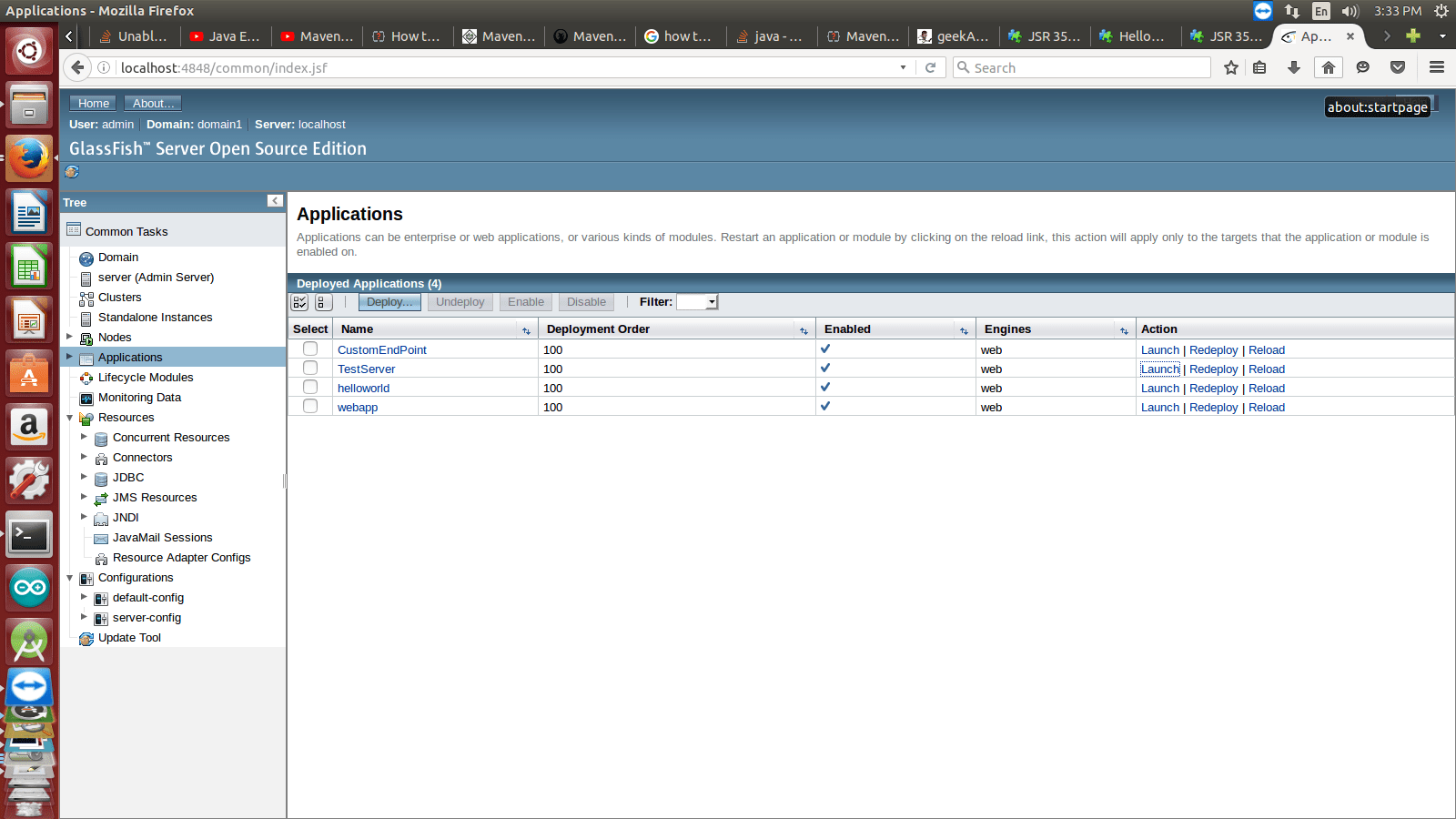Click the Deploy... button

(389, 302)
